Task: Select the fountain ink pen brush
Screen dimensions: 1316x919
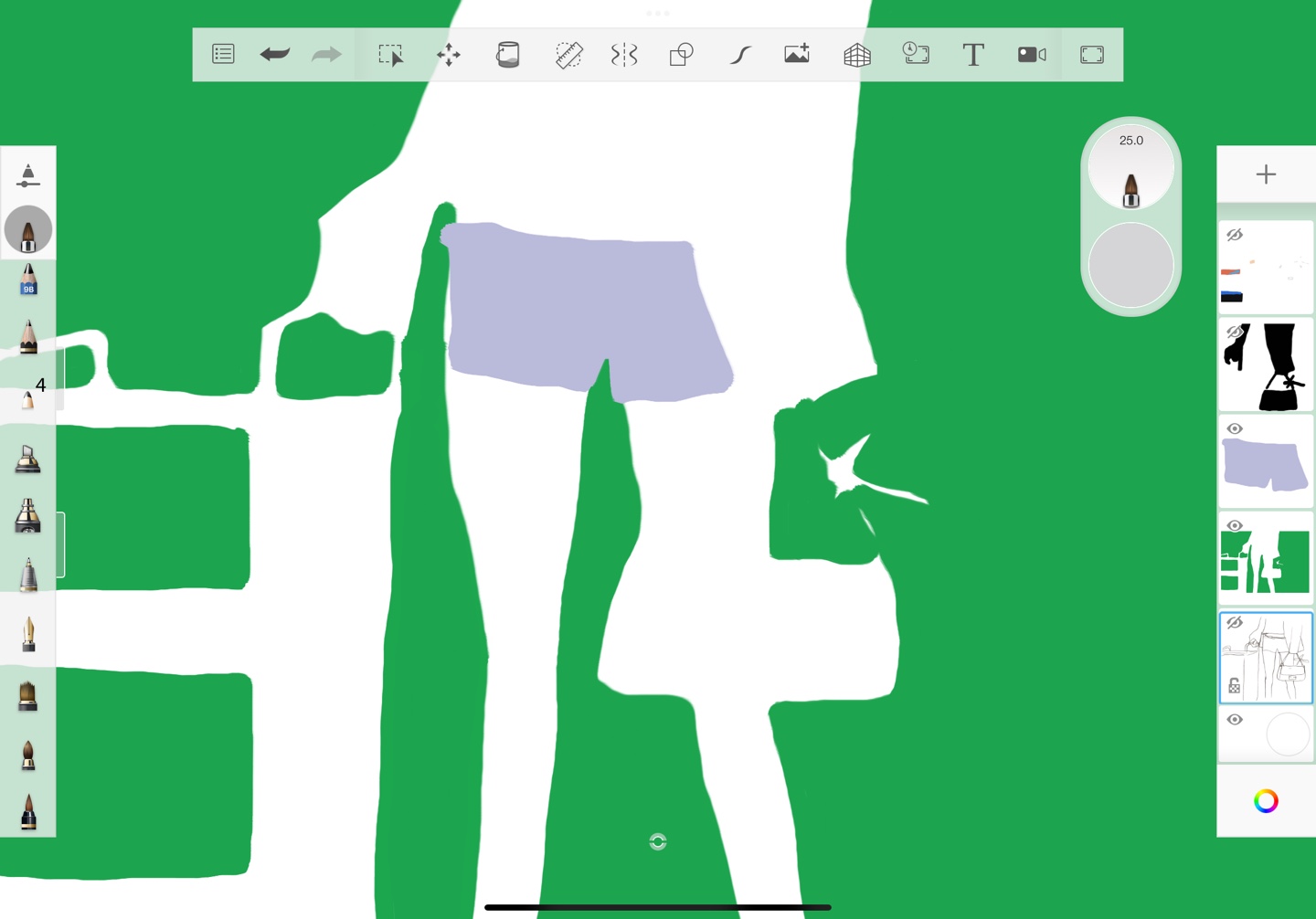Action: 28,634
